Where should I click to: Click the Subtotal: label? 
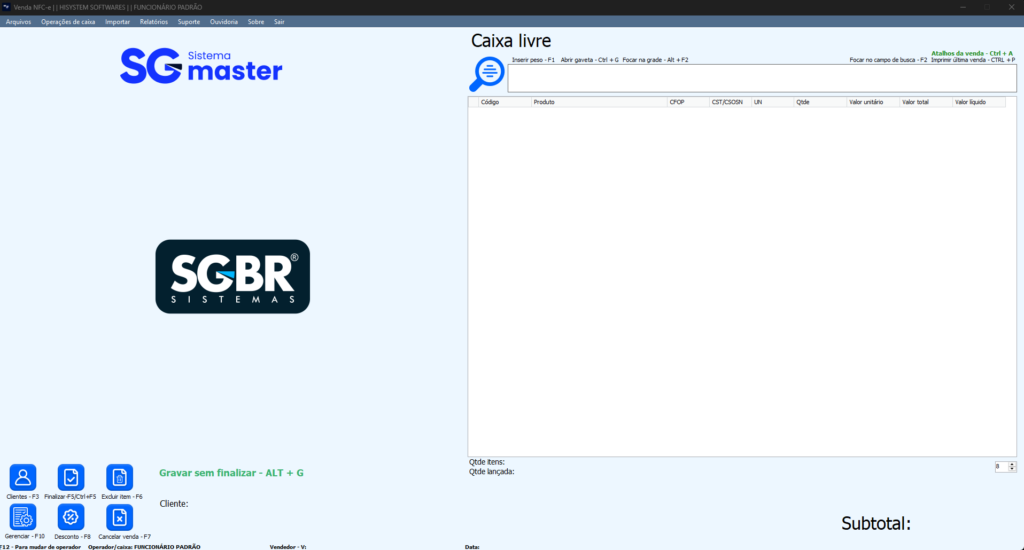(876, 523)
